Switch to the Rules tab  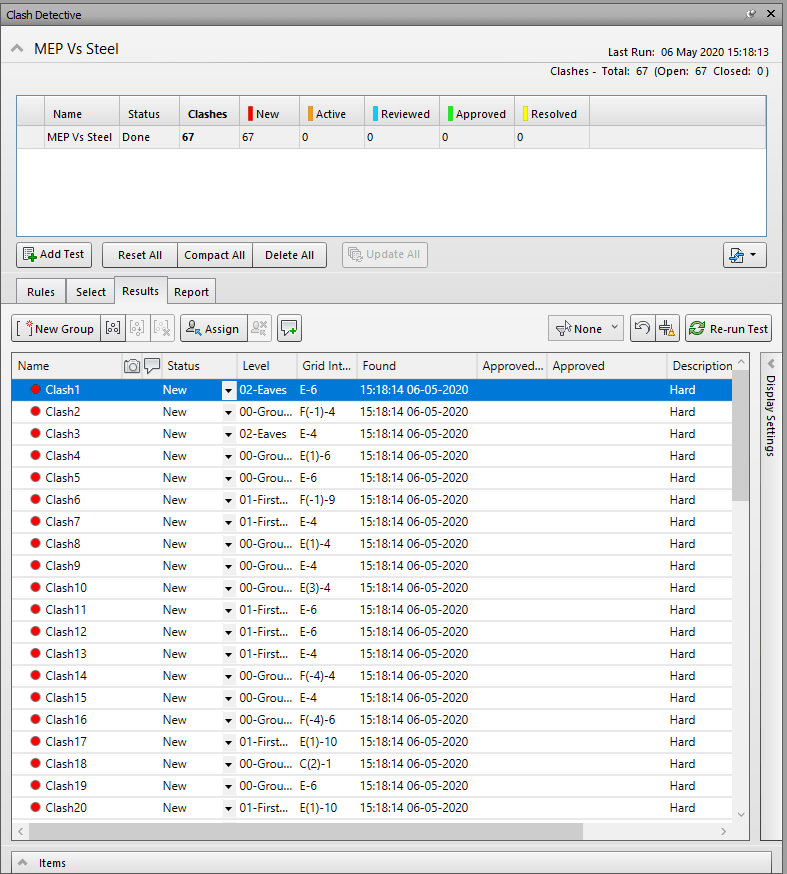(41, 292)
